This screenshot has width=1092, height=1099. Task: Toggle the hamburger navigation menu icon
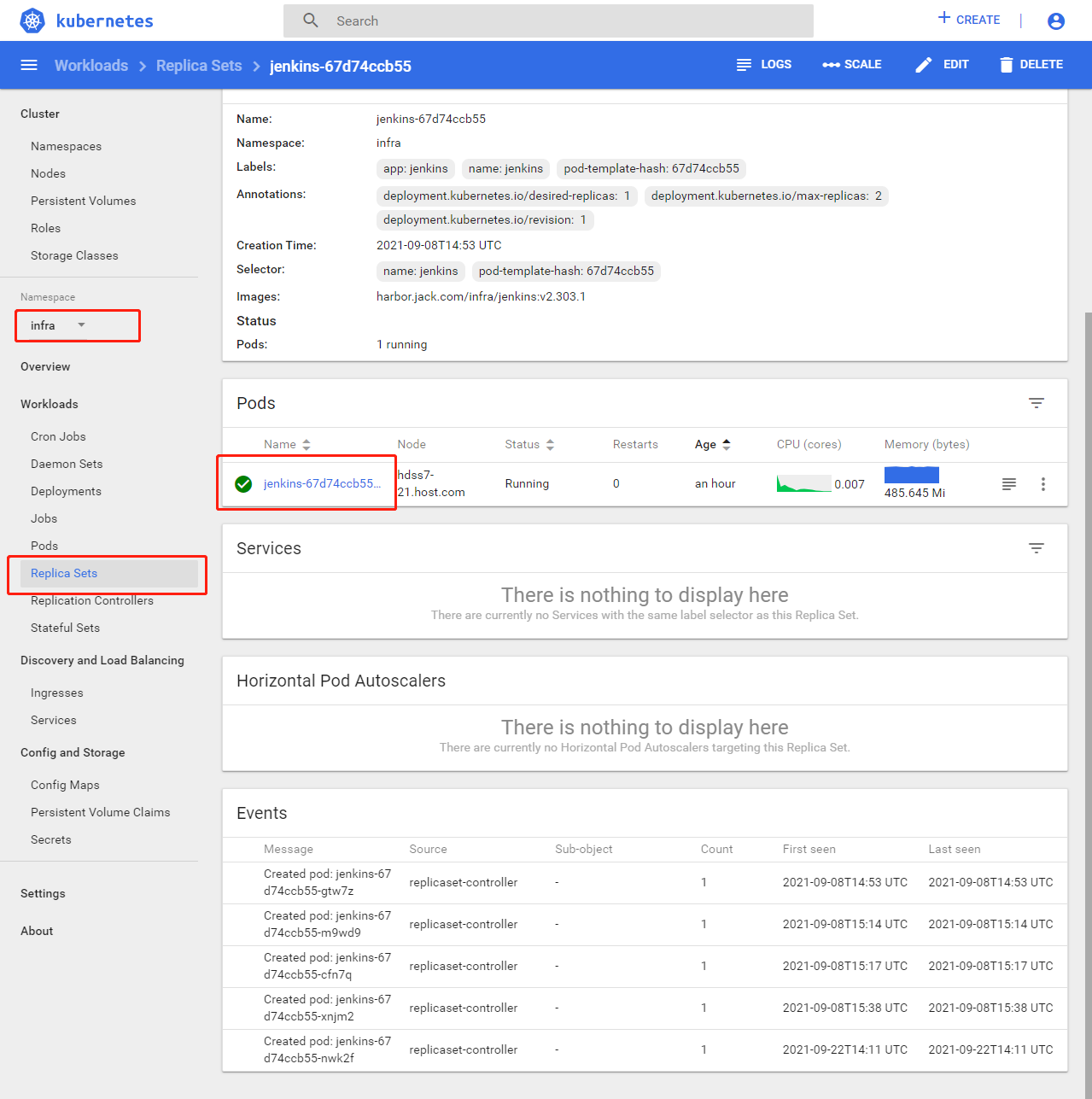[x=29, y=65]
